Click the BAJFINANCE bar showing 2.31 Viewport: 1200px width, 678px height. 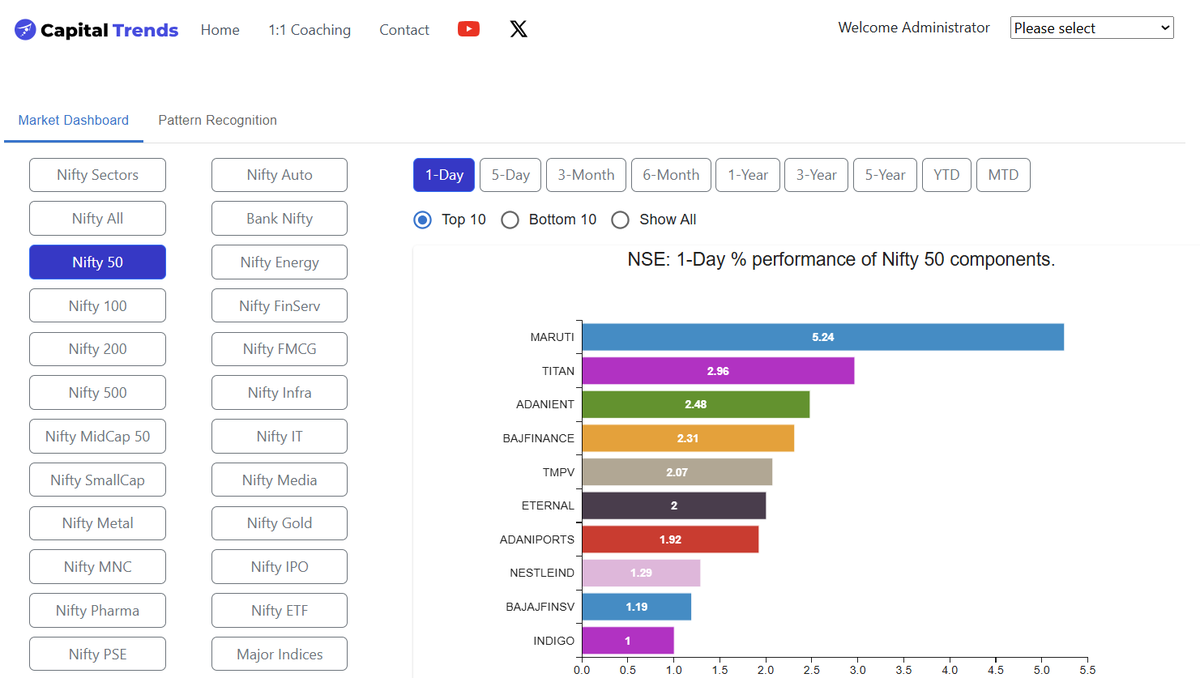688,438
